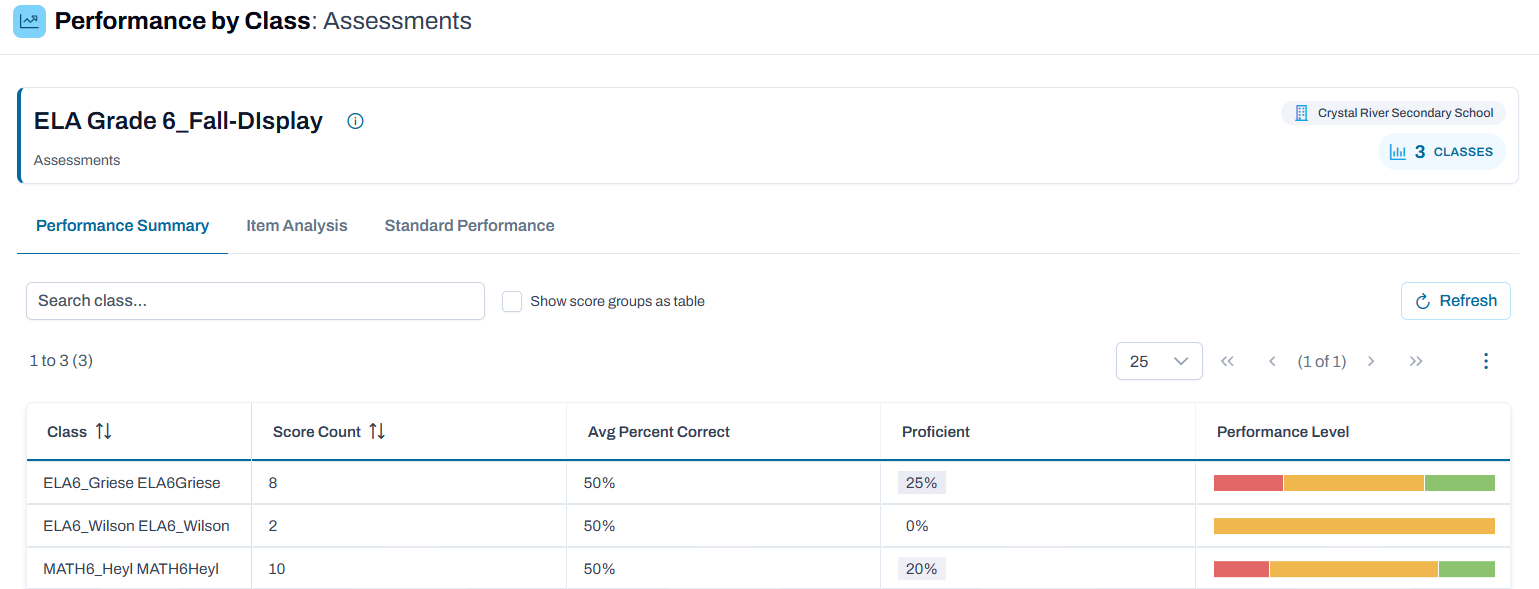The image size is (1539, 589).
Task: Click the green segment of MATH6_Heyl performance bar
Action: click(1467, 569)
